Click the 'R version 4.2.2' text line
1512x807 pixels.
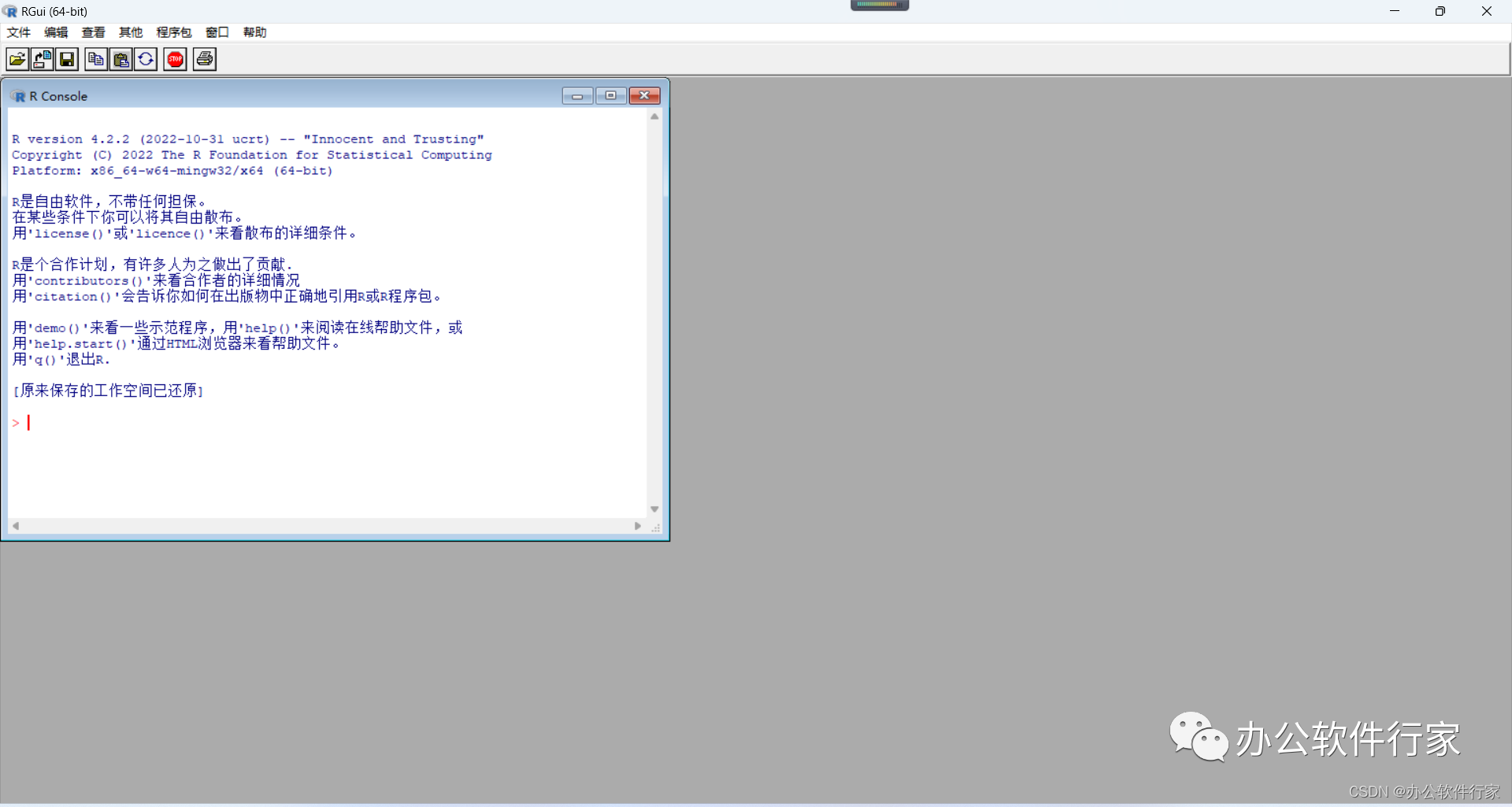click(x=248, y=139)
